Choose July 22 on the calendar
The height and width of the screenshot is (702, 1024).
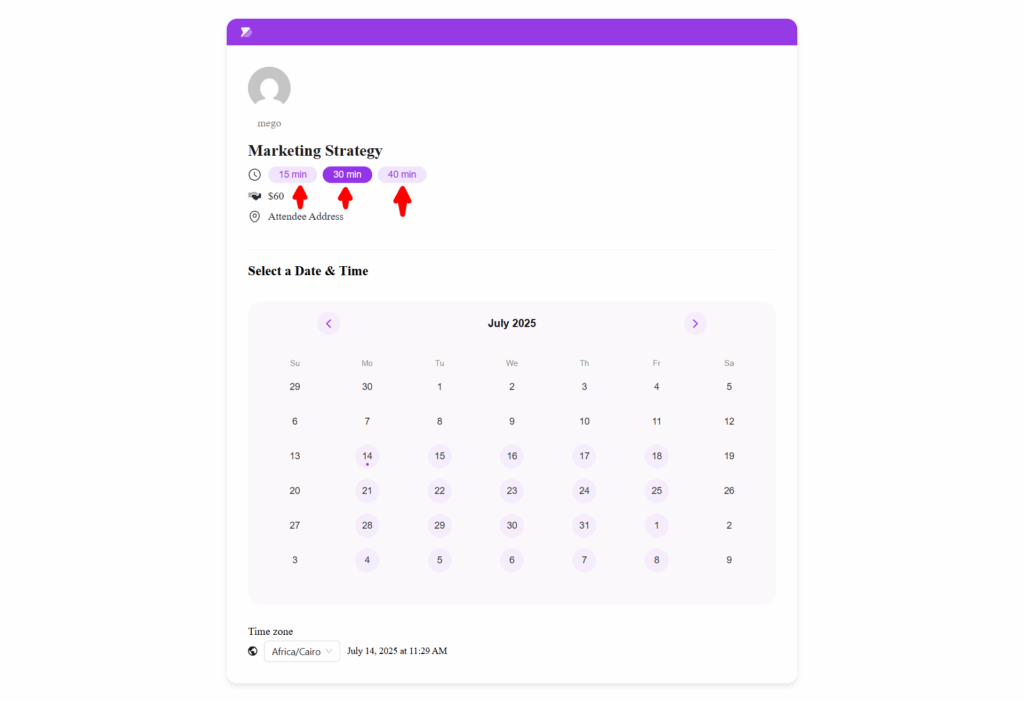coord(440,491)
